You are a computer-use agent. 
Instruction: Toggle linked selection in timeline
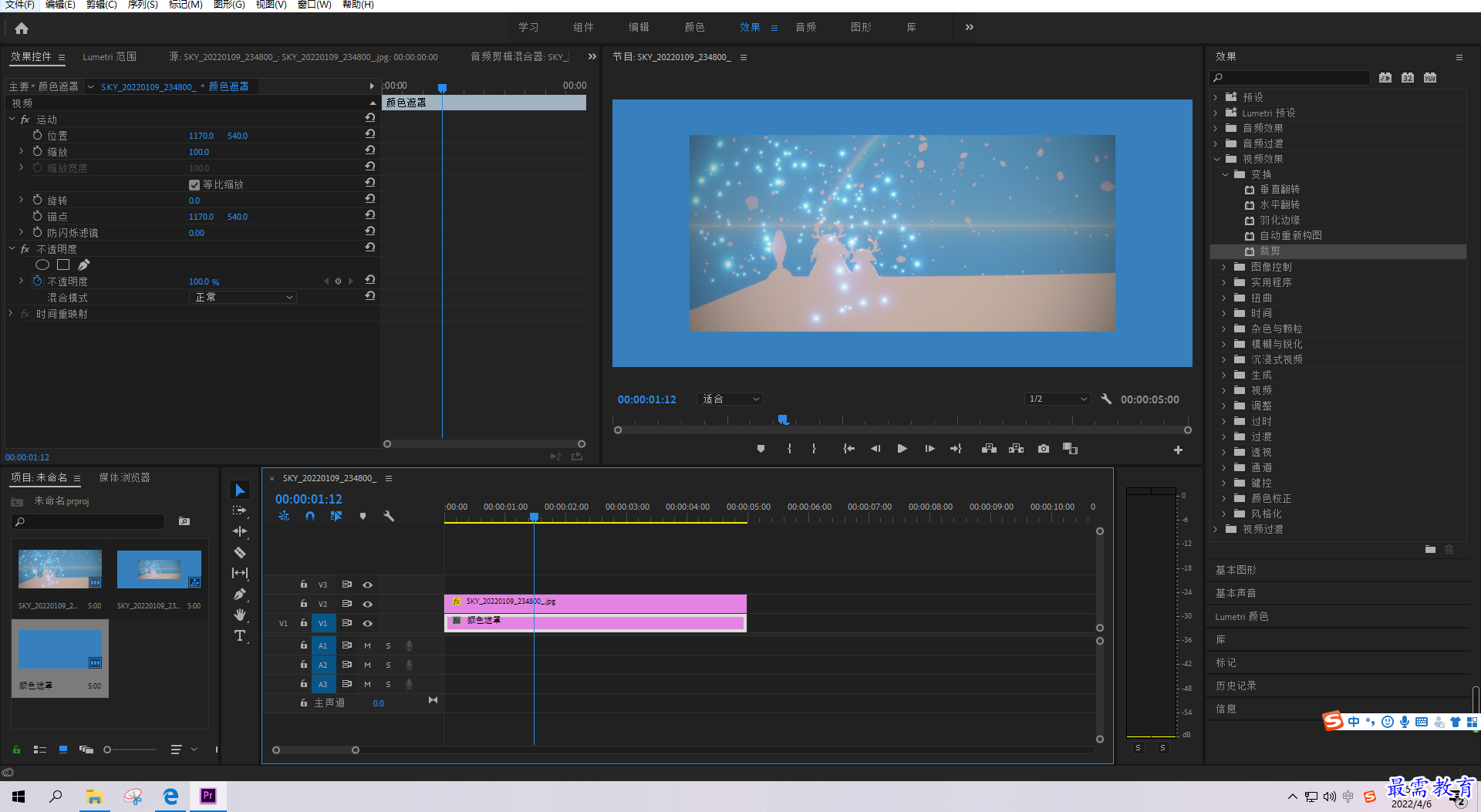pyautogui.click(x=336, y=516)
